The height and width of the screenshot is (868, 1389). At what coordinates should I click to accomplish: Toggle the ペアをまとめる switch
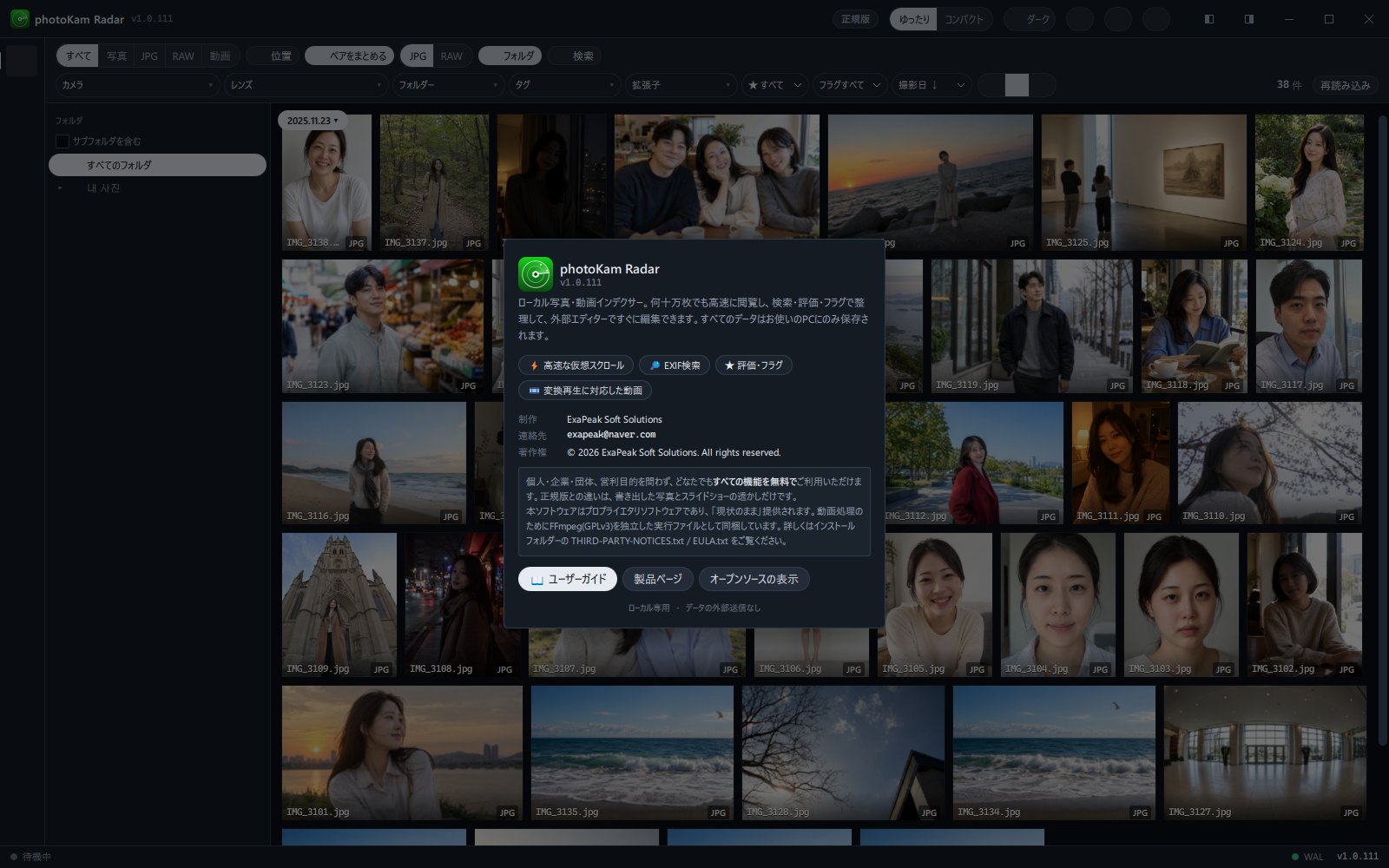(350, 56)
